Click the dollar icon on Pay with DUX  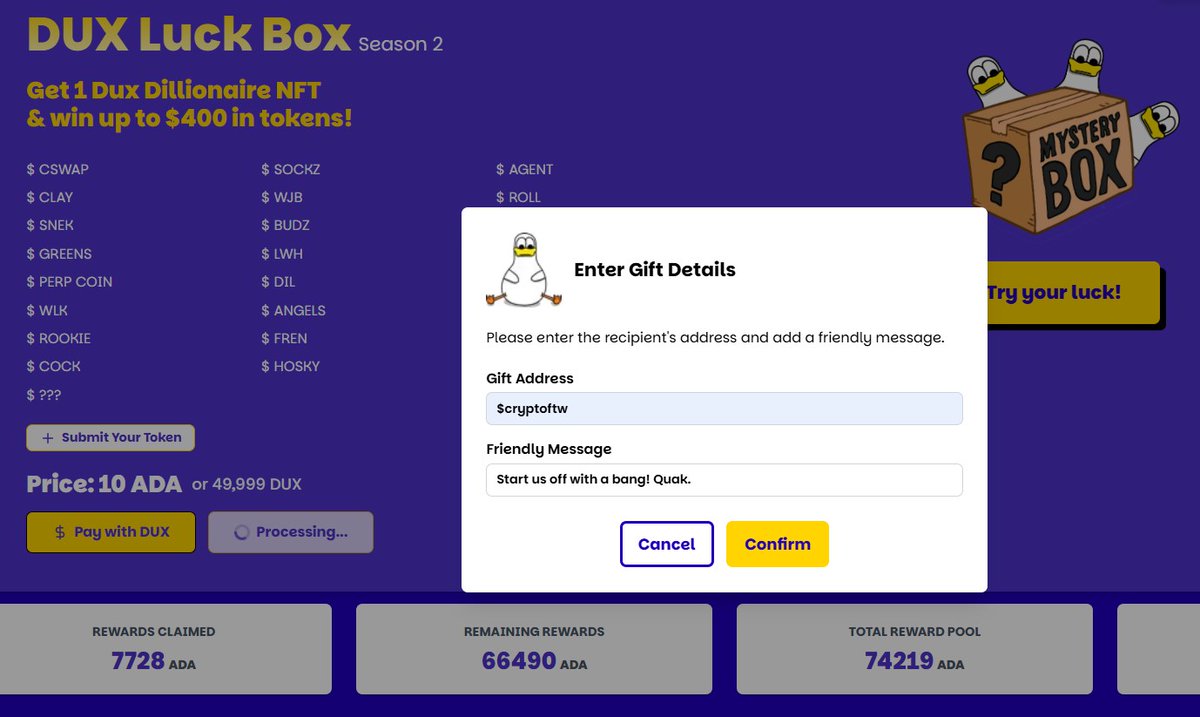tap(60, 532)
